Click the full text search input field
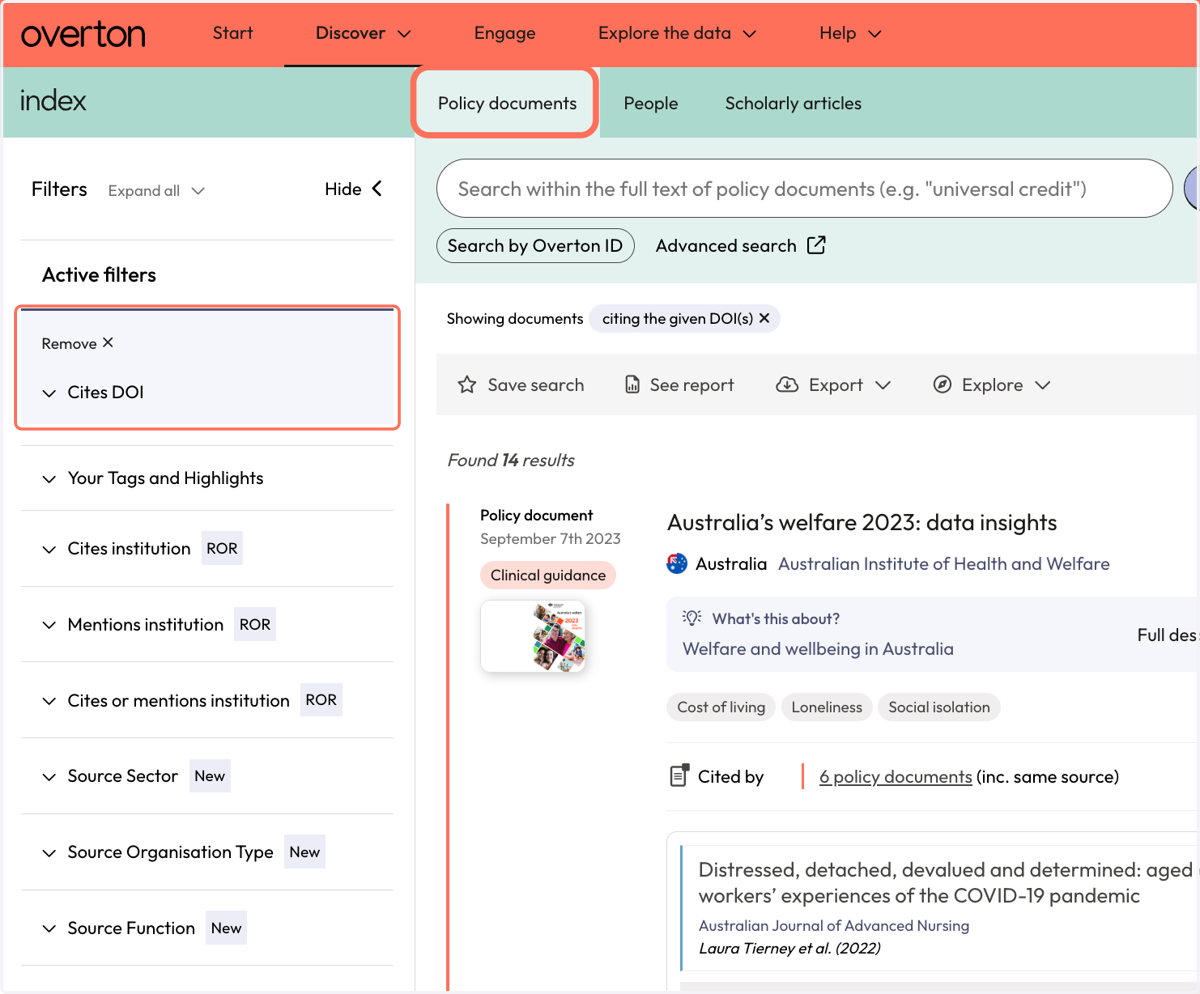The height and width of the screenshot is (994, 1200). [x=804, y=188]
